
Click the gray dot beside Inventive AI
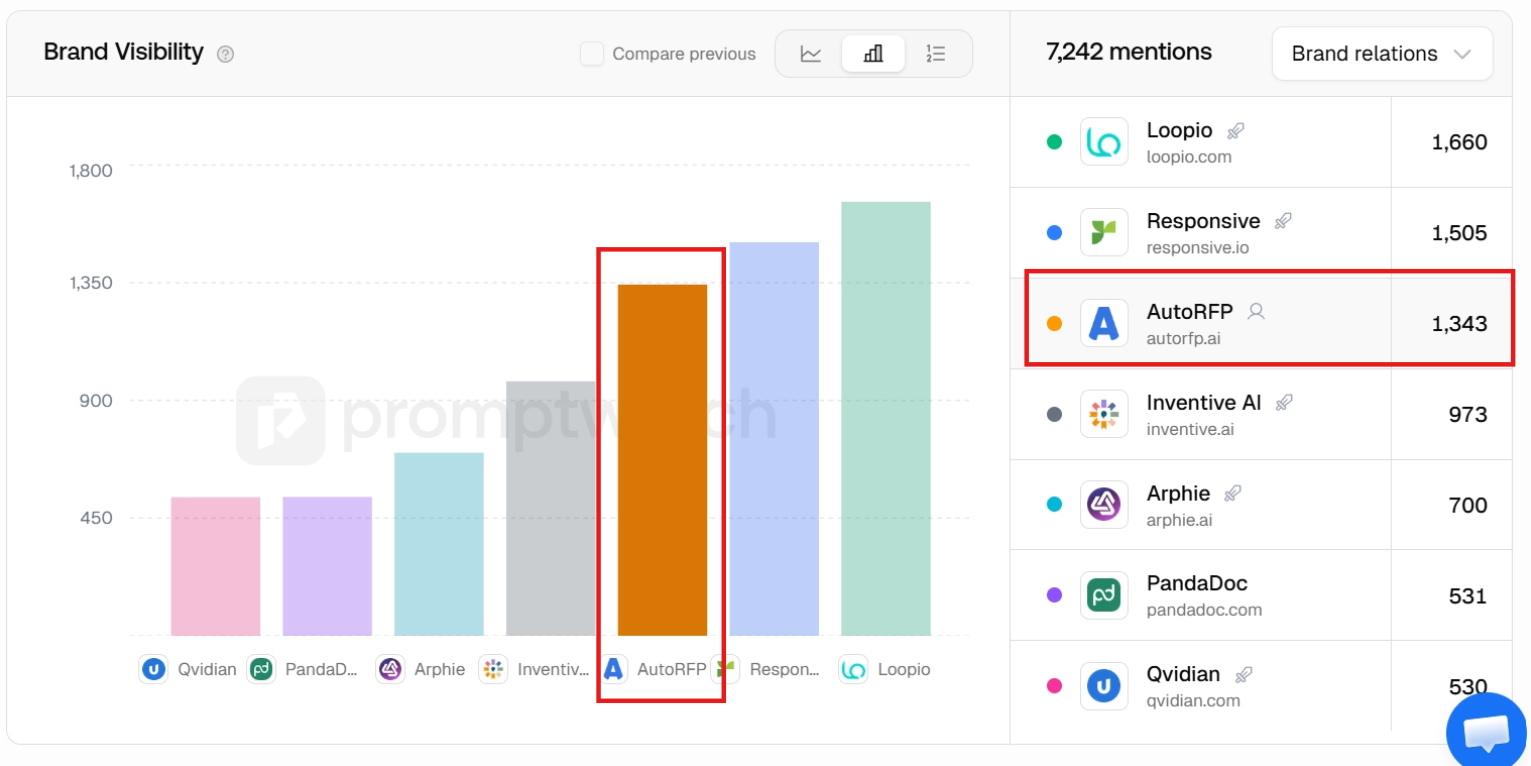pos(1054,414)
